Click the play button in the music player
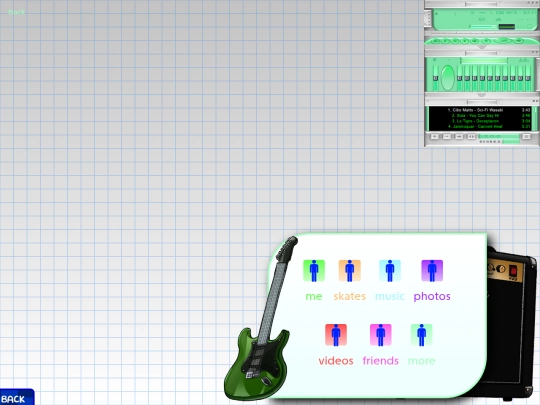The width and height of the screenshot is (540, 405). 445,41
